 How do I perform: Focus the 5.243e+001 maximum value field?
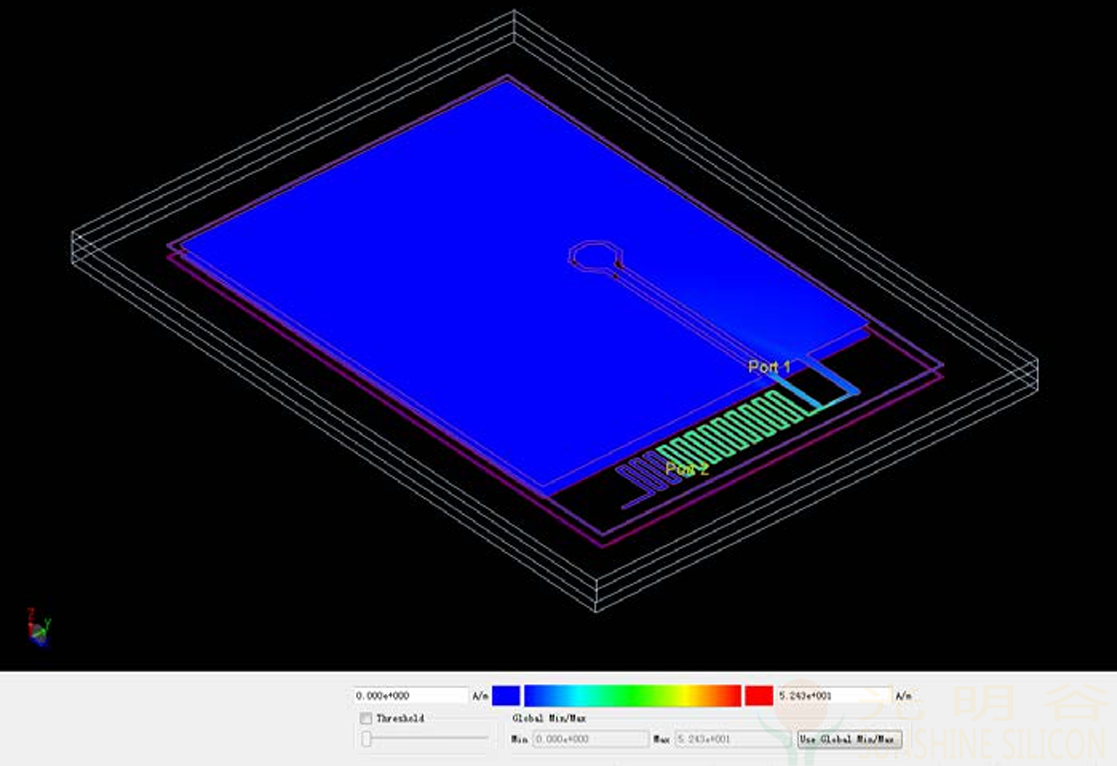click(833, 695)
